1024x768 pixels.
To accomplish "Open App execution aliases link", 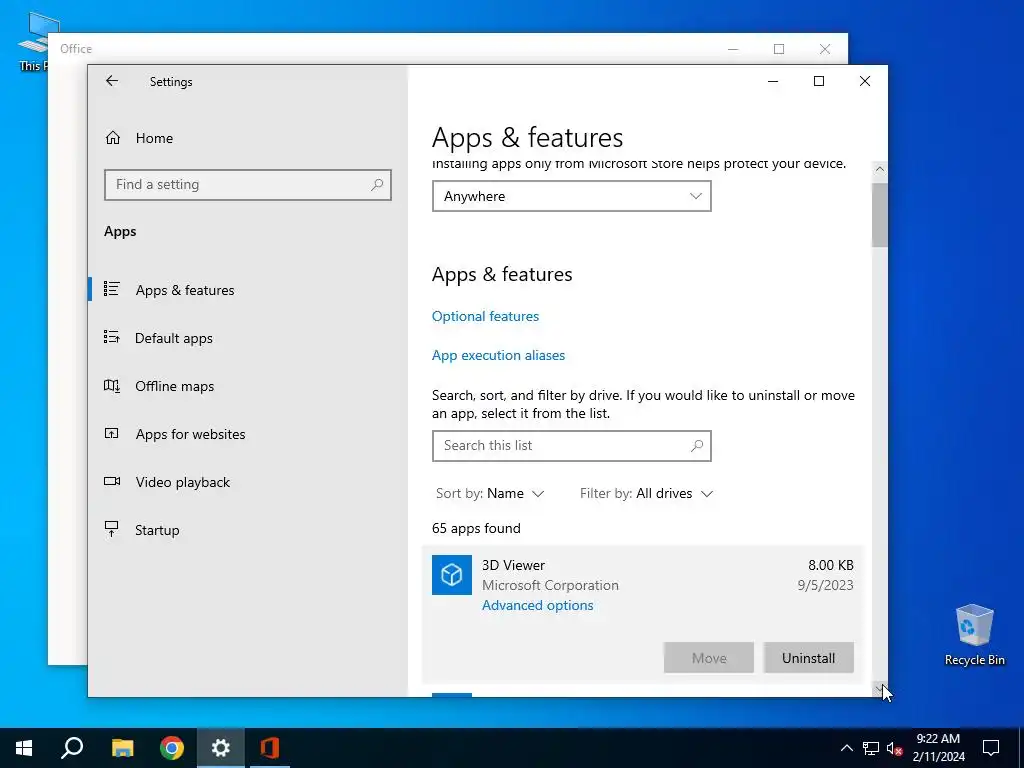I will 498,355.
